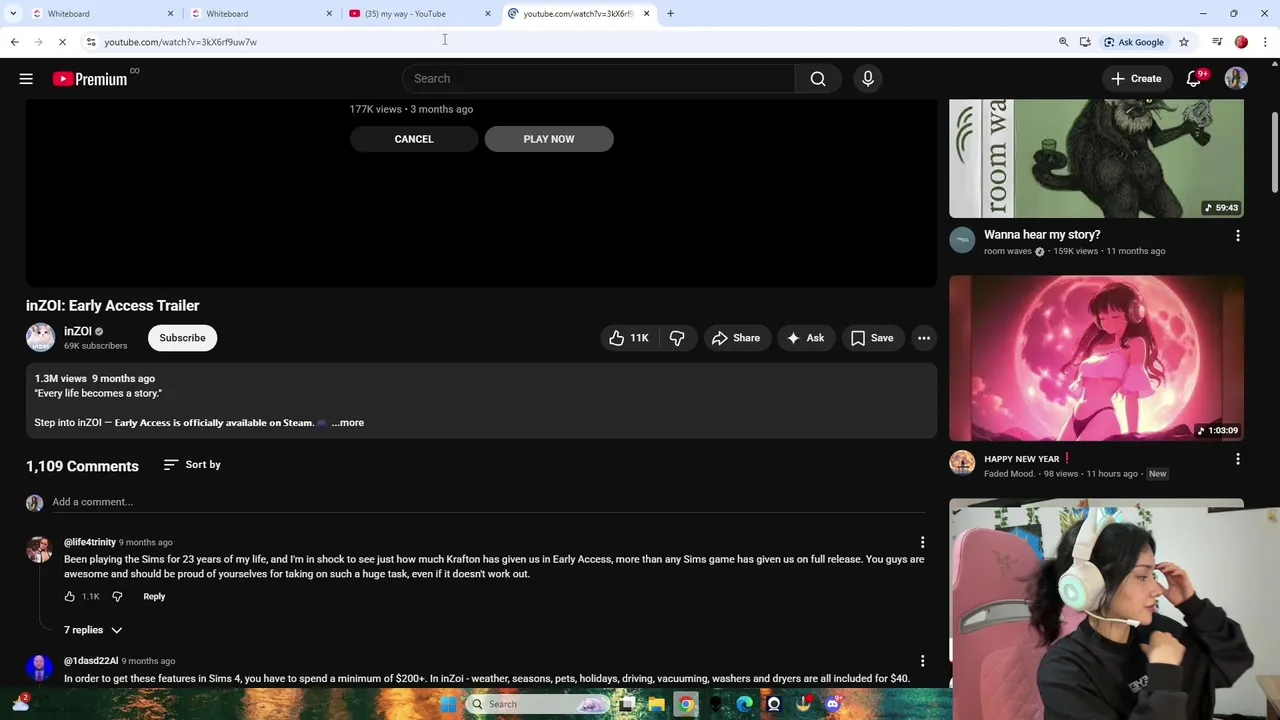Open more actions ellipsis under the video
The height and width of the screenshot is (720, 1280).
[x=924, y=338]
